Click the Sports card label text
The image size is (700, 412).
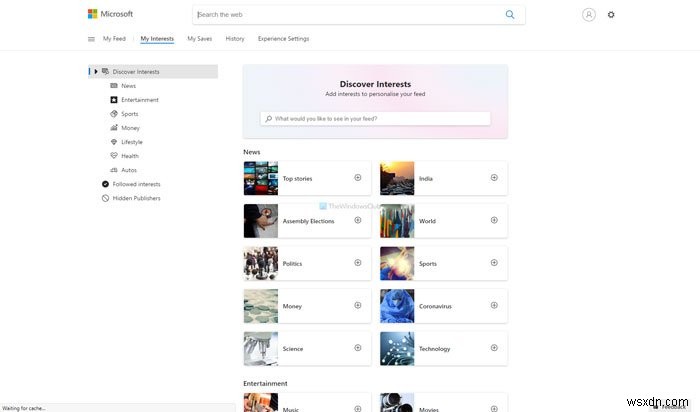[428, 264]
